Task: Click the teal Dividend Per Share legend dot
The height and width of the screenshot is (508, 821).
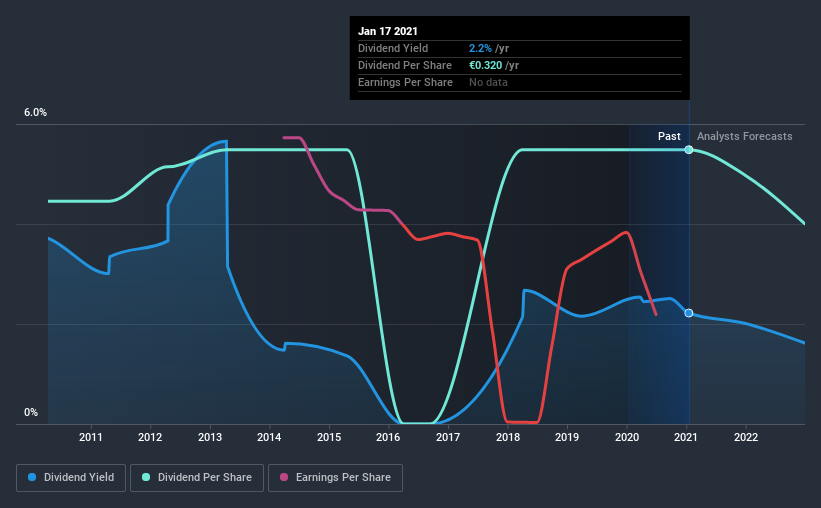Action: [146, 477]
